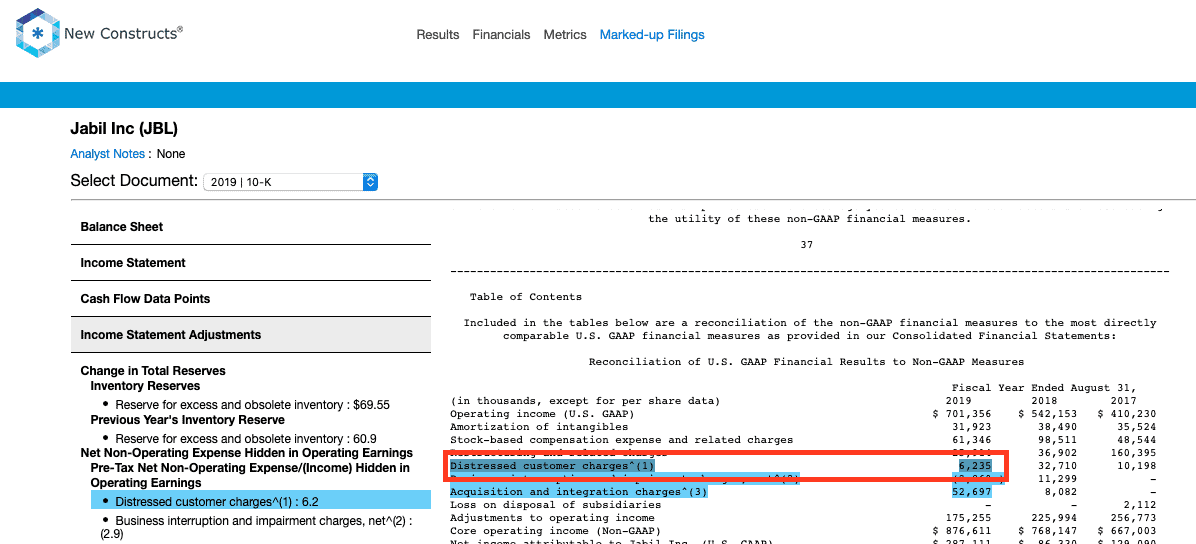Open the Marked-up Filings menu item
This screenshot has width=1196, height=544.
tap(652, 34)
